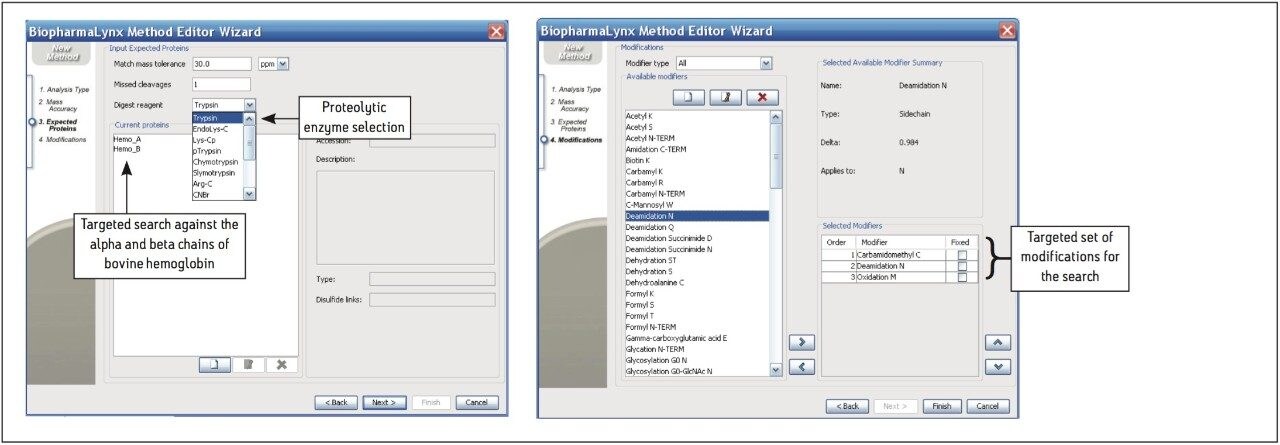Cancel the Expected Proteins wizard
Image resolution: width=1280 pixels, height=445 pixels.
(477, 402)
